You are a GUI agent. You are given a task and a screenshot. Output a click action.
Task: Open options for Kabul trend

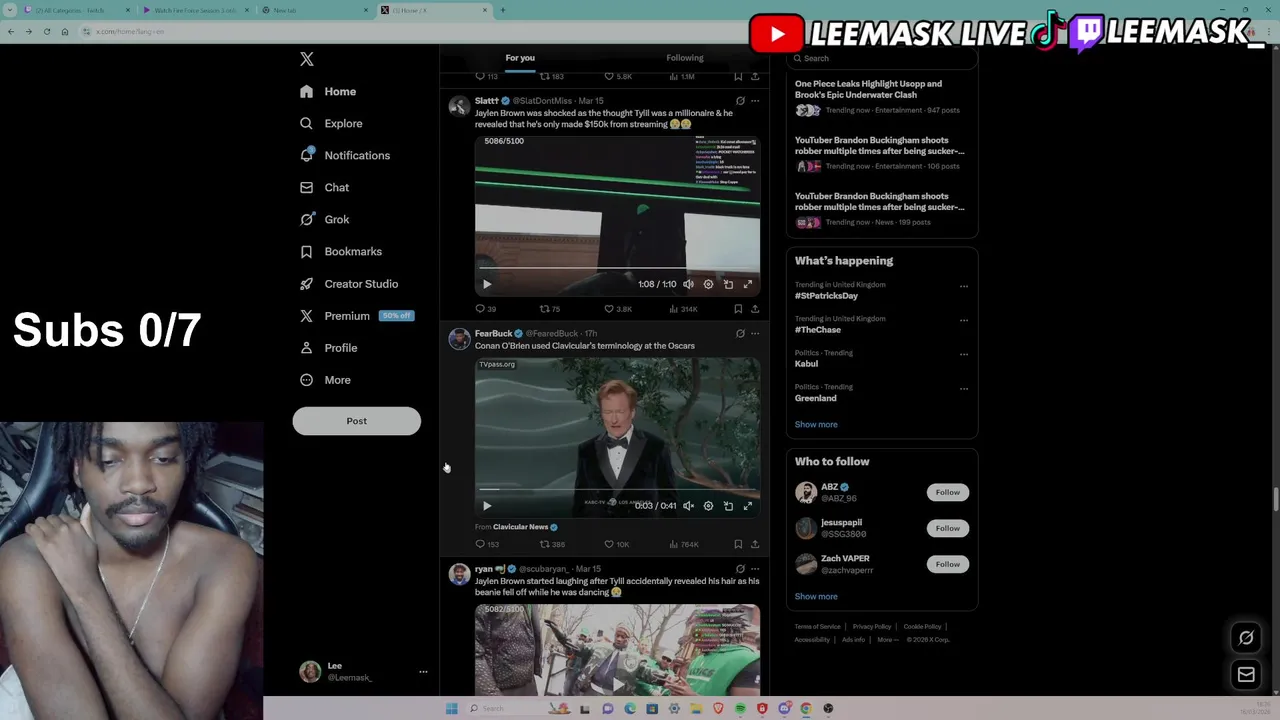click(x=964, y=354)
